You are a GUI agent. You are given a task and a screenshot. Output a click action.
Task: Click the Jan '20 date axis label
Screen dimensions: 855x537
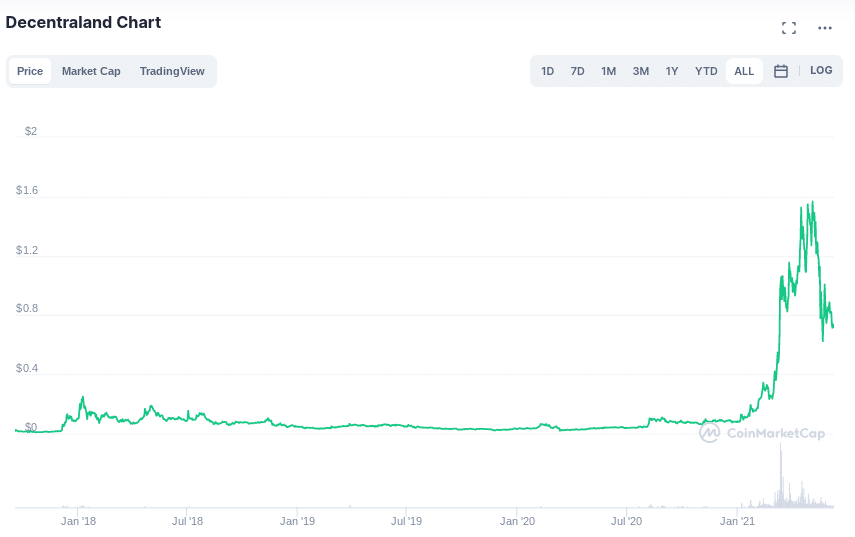coord(517,521)
